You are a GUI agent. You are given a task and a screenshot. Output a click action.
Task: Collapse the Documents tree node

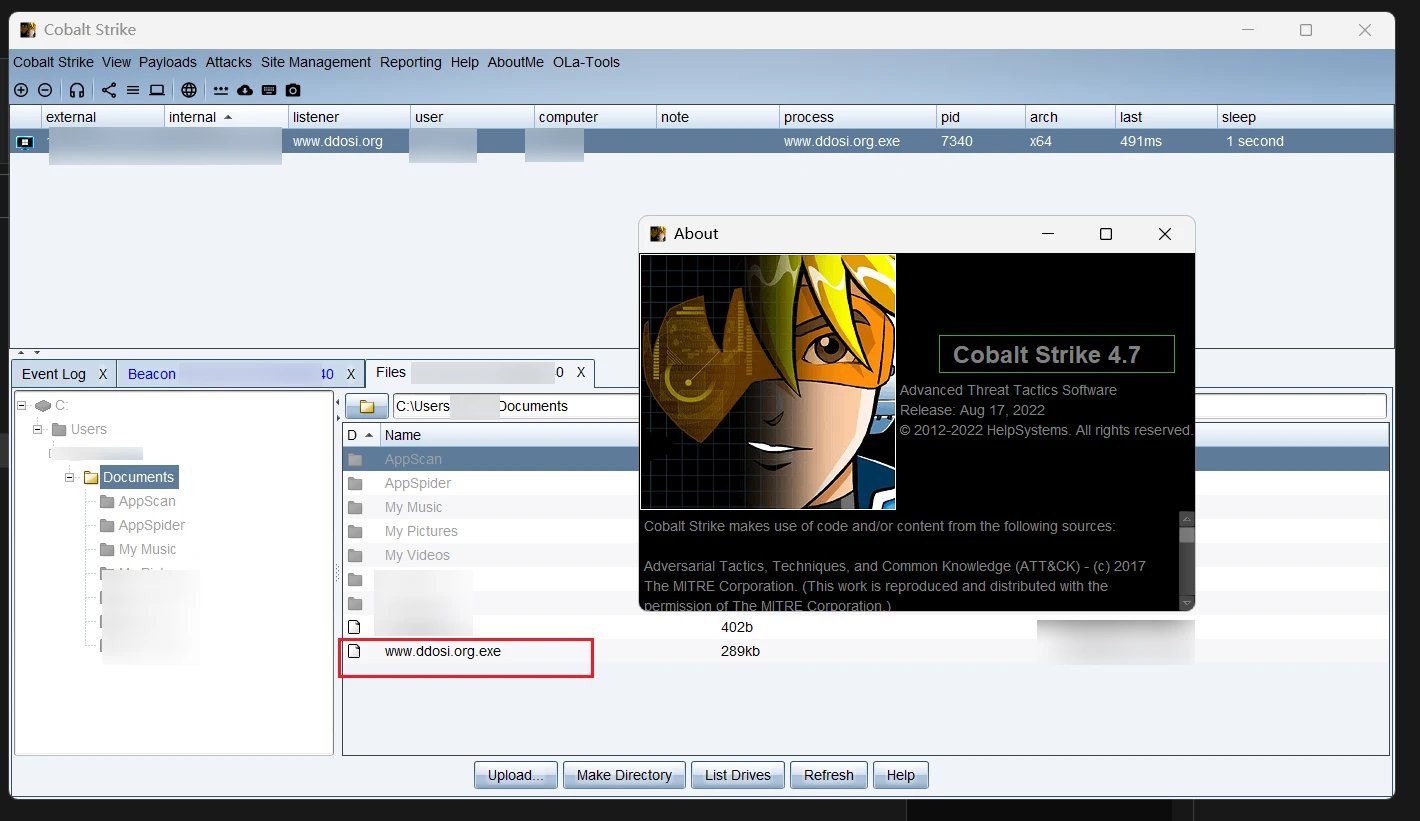pyautogui.click(x=70, y=477)
